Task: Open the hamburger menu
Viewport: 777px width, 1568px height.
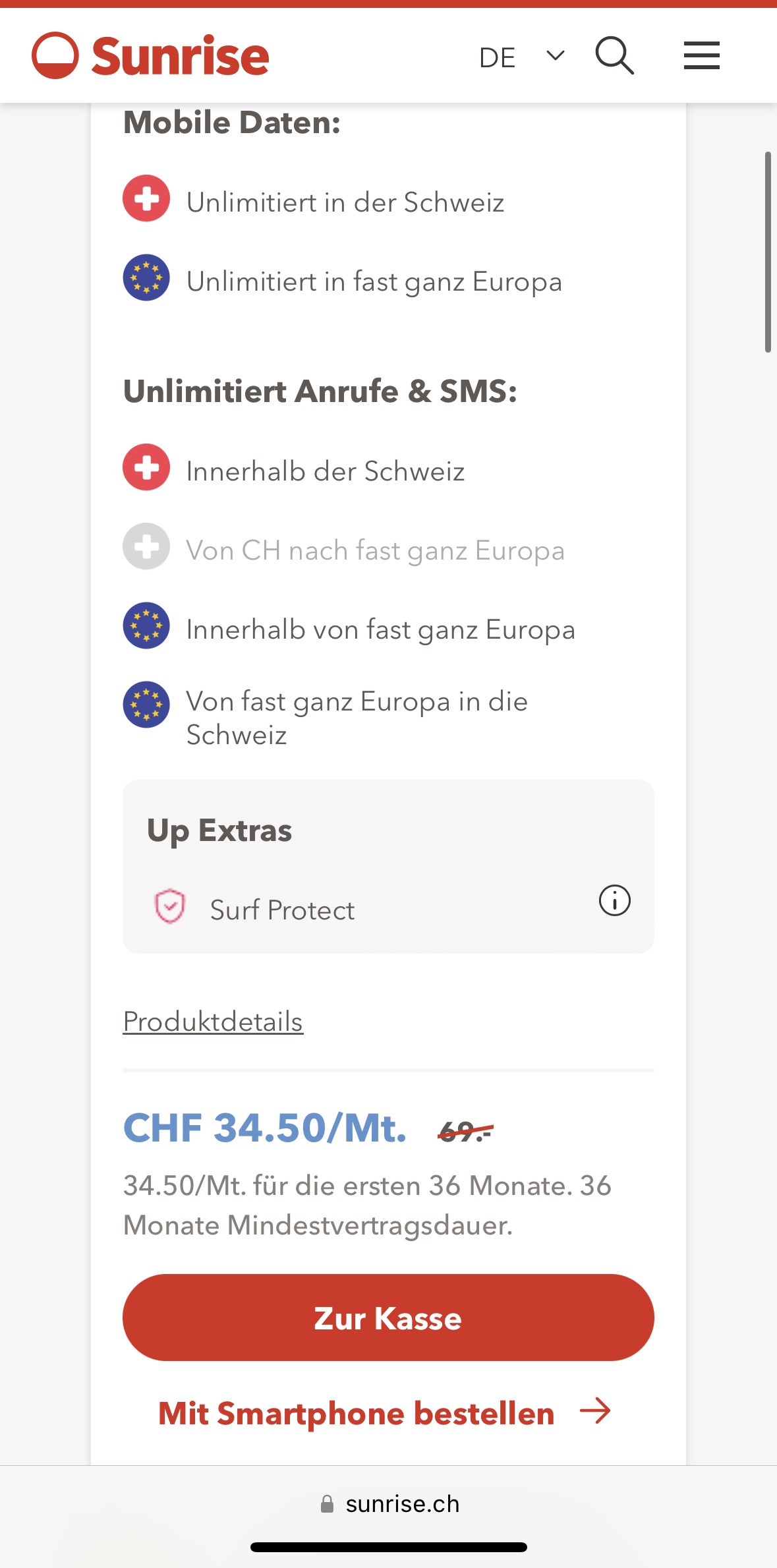Action: click(x=701, y=55)
